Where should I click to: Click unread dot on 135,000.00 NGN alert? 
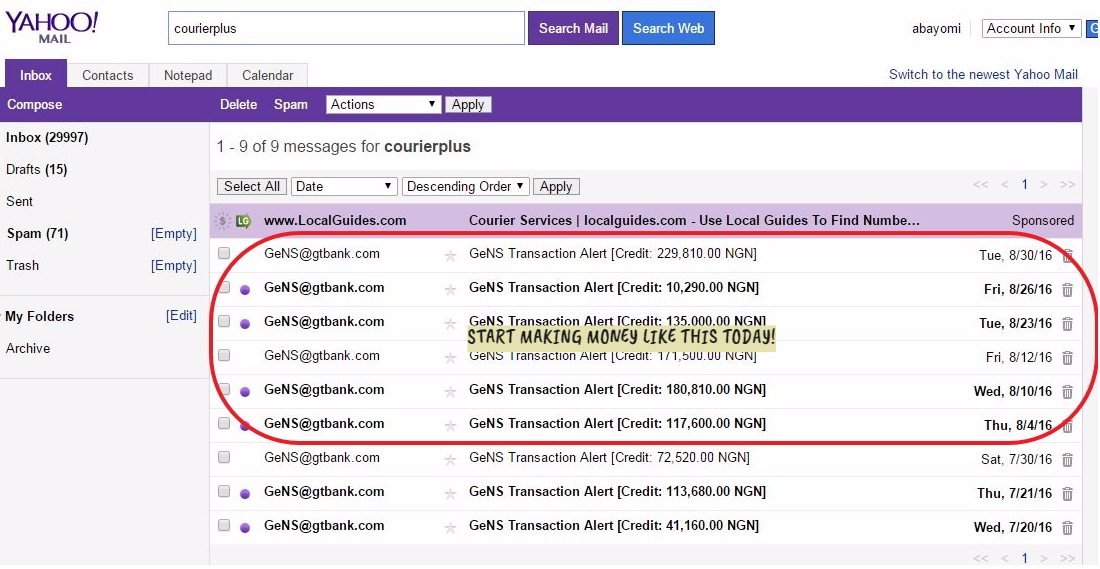[x=245, y=323]
